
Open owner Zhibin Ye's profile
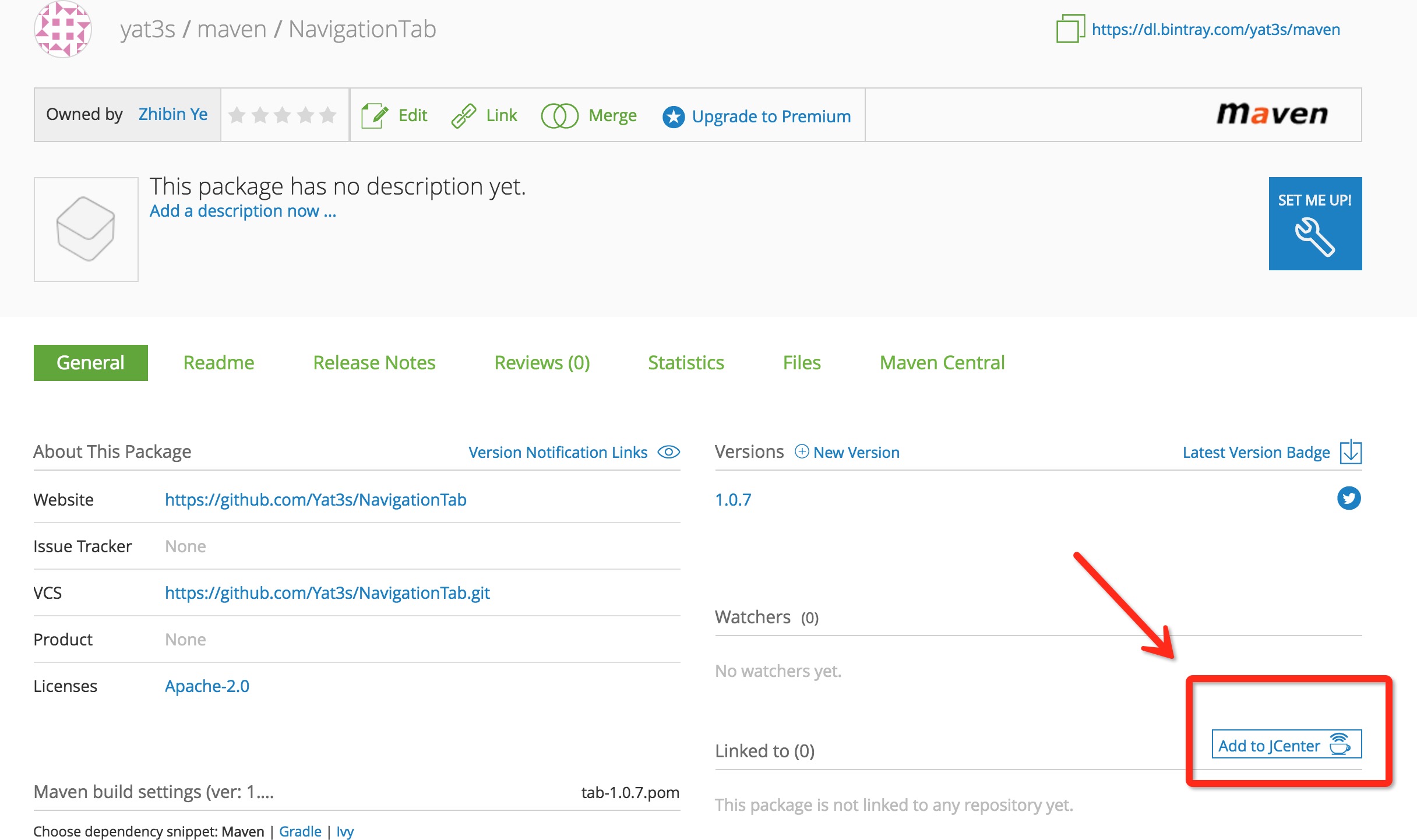[x=172, y=114]
